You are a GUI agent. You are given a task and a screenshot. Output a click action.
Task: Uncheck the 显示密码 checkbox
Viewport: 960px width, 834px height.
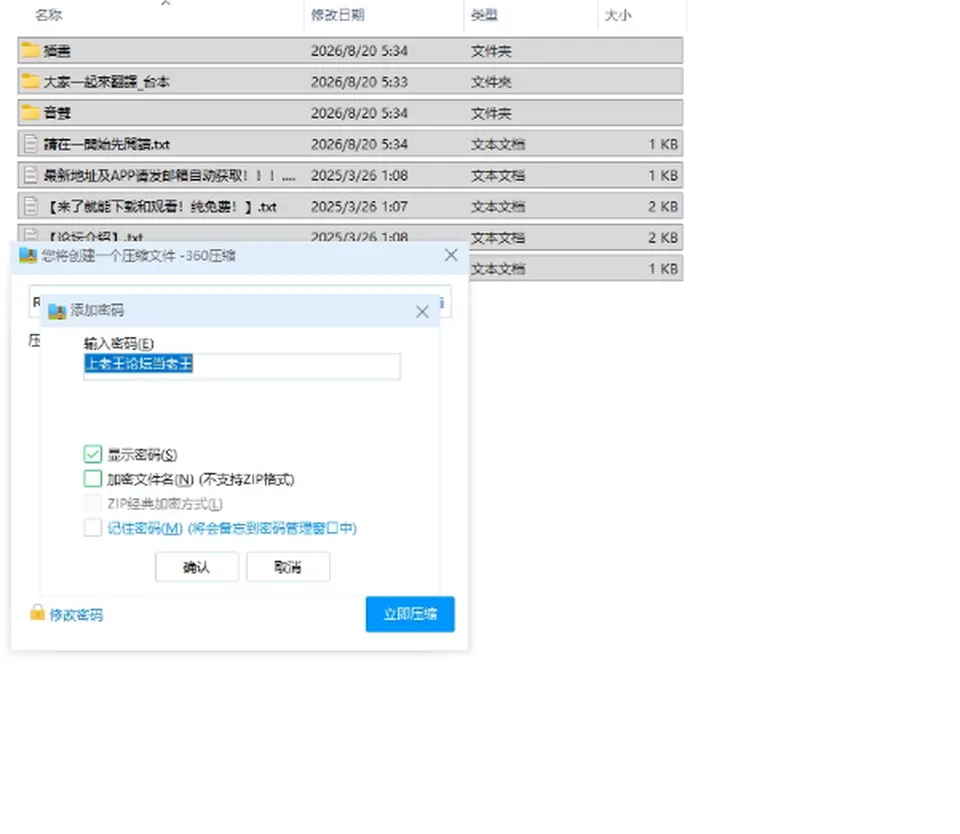pos(92,454)
